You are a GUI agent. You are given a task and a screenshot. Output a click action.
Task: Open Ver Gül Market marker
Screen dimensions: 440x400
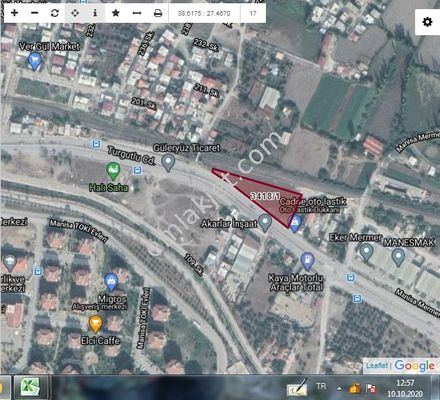click(35, 61)
